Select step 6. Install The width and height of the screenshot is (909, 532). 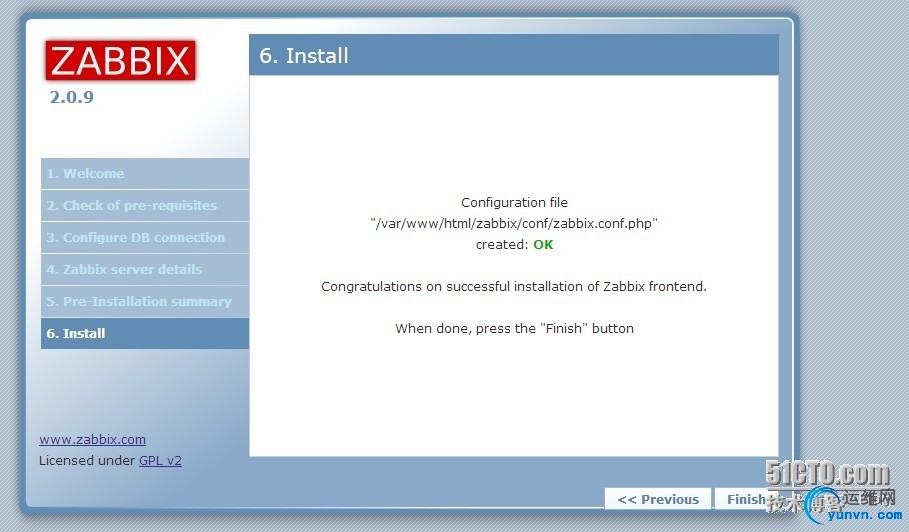(x=145, y=333)
